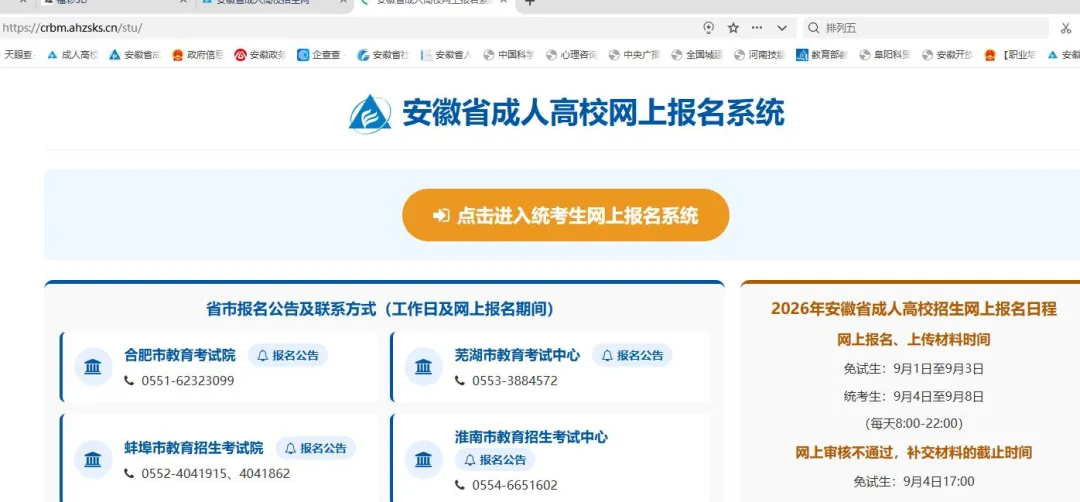Open the 河南技能 bookmark

(759, 55)
